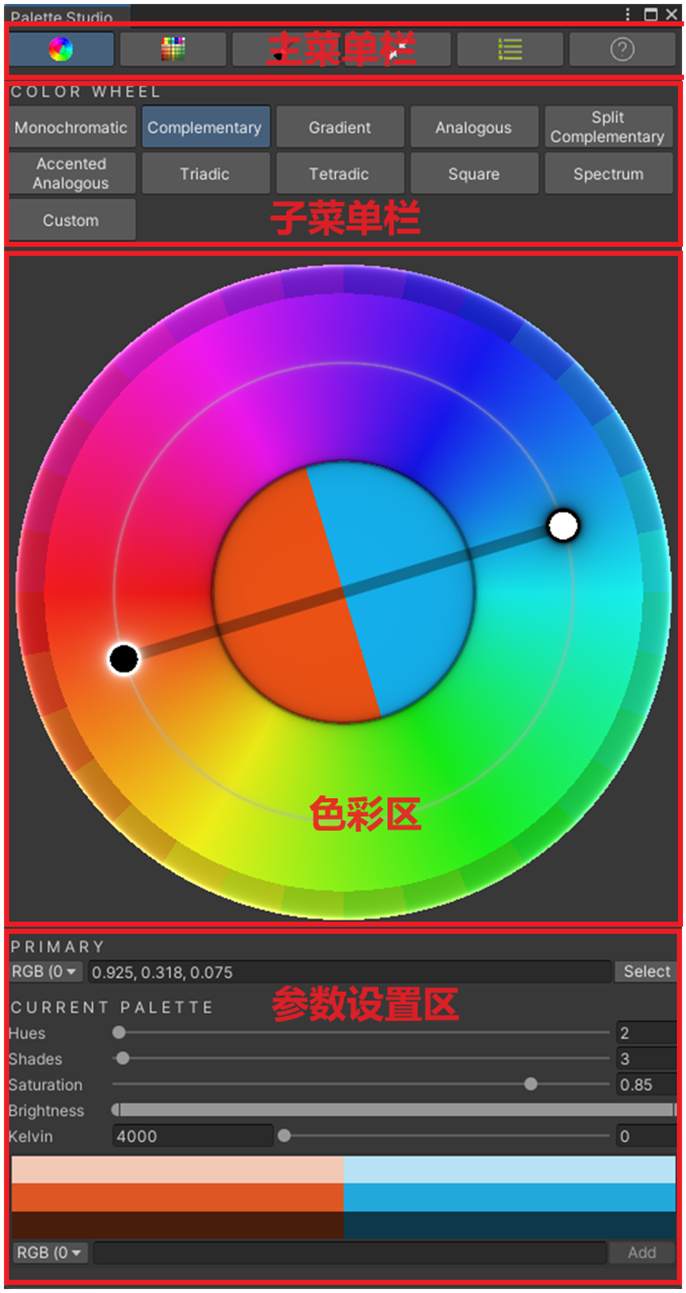Pick the light sky-blue palette swatch
Image resolution: width=686 pixels, height=1293 pixels.
click(509, 1170)
